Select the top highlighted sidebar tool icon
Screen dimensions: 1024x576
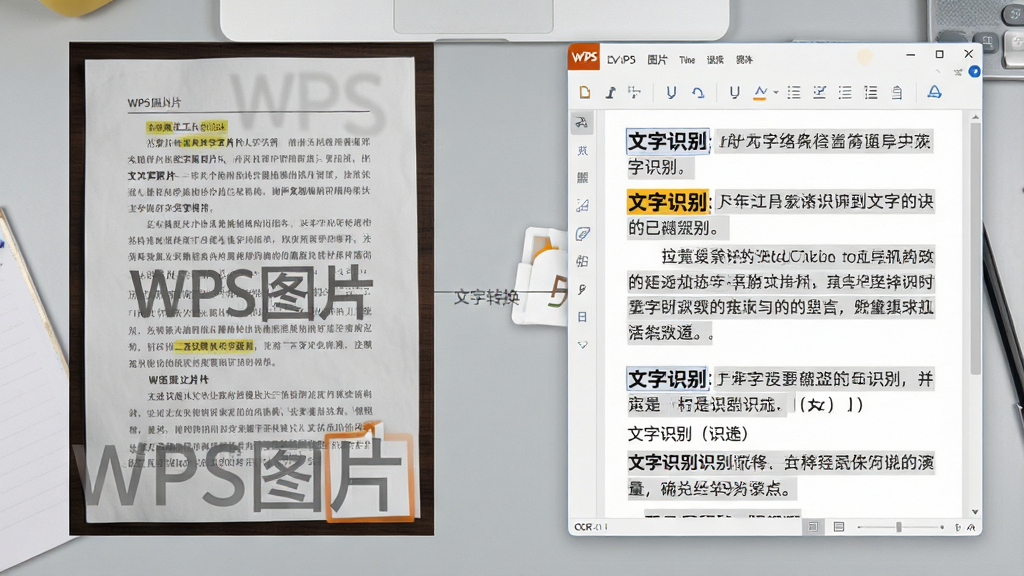[x=582, y=122]
